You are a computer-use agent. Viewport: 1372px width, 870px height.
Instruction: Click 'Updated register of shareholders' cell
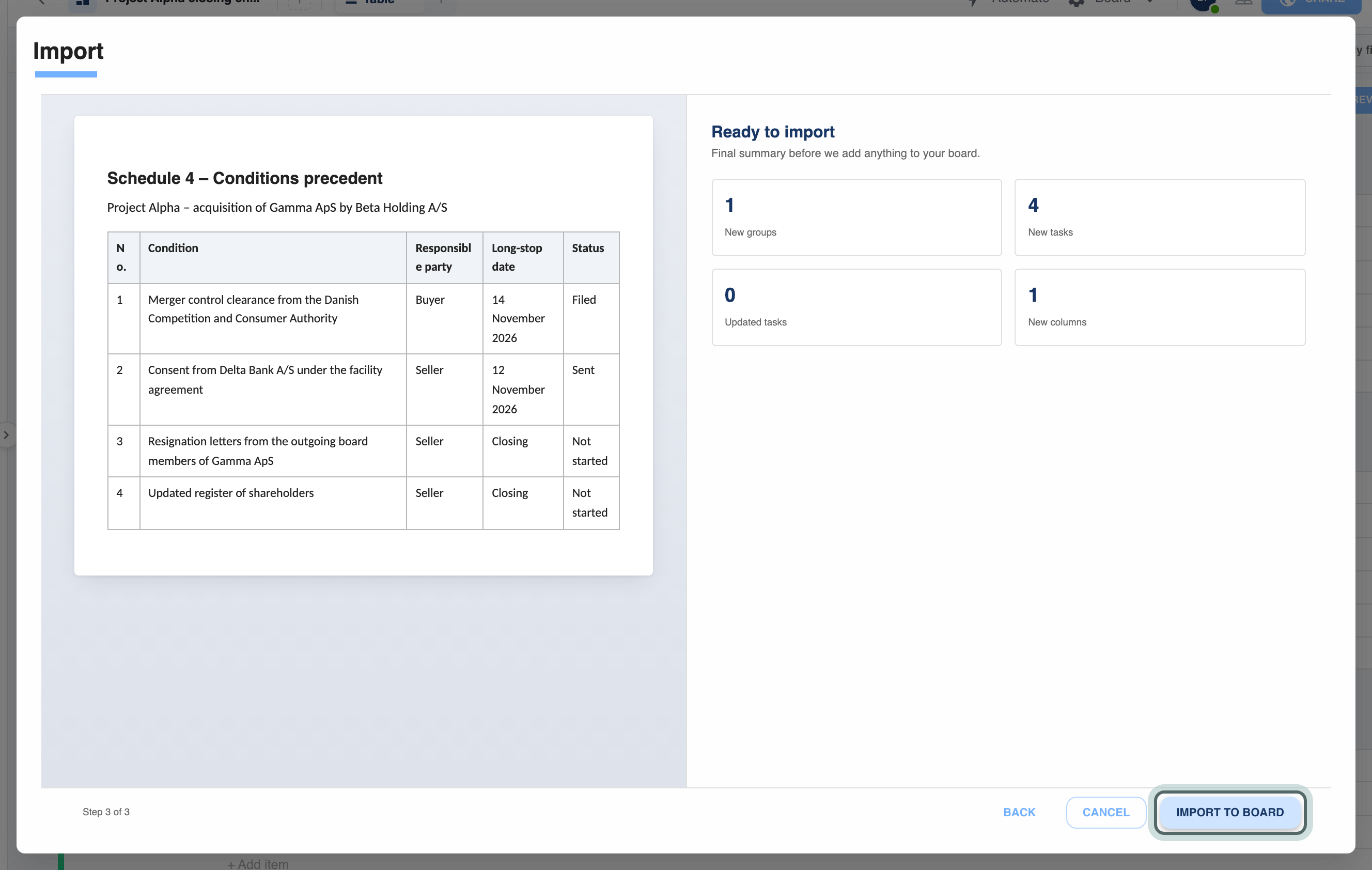(273, 503)
